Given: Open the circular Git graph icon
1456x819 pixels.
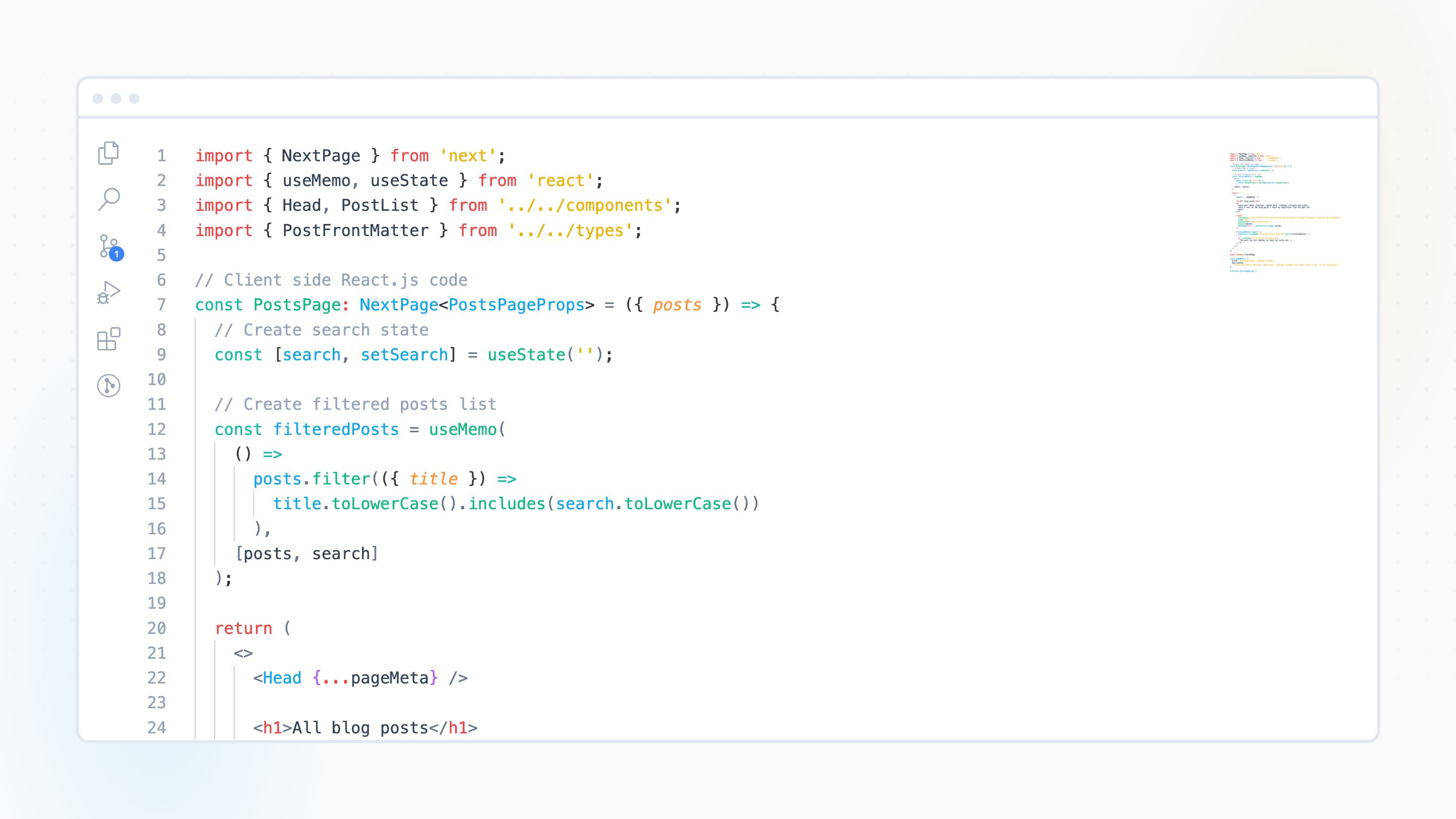Looking at the screenshot, I should pyautogui.click(x=109, y=385).
